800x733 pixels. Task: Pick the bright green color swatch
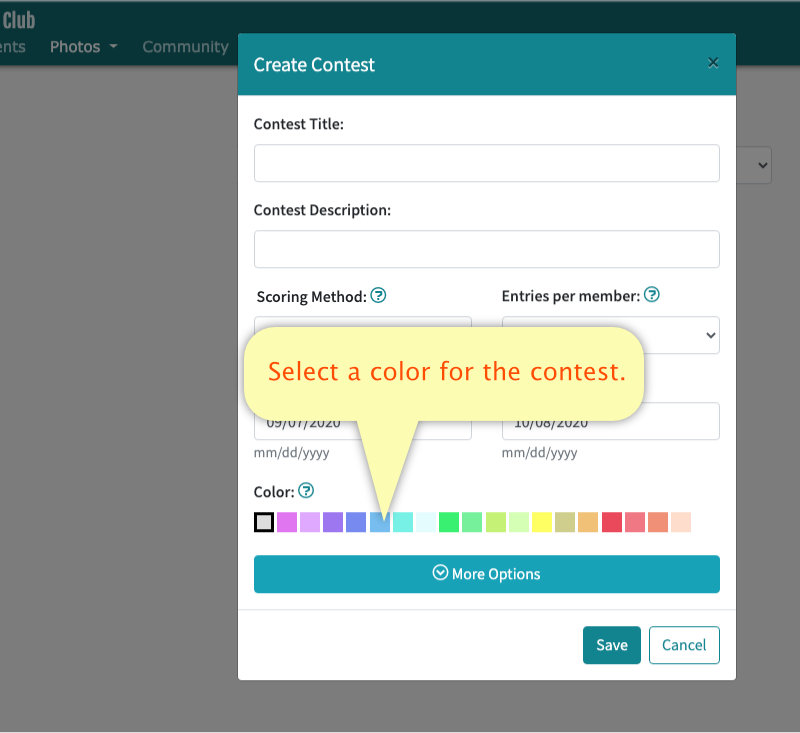(449, 522)
